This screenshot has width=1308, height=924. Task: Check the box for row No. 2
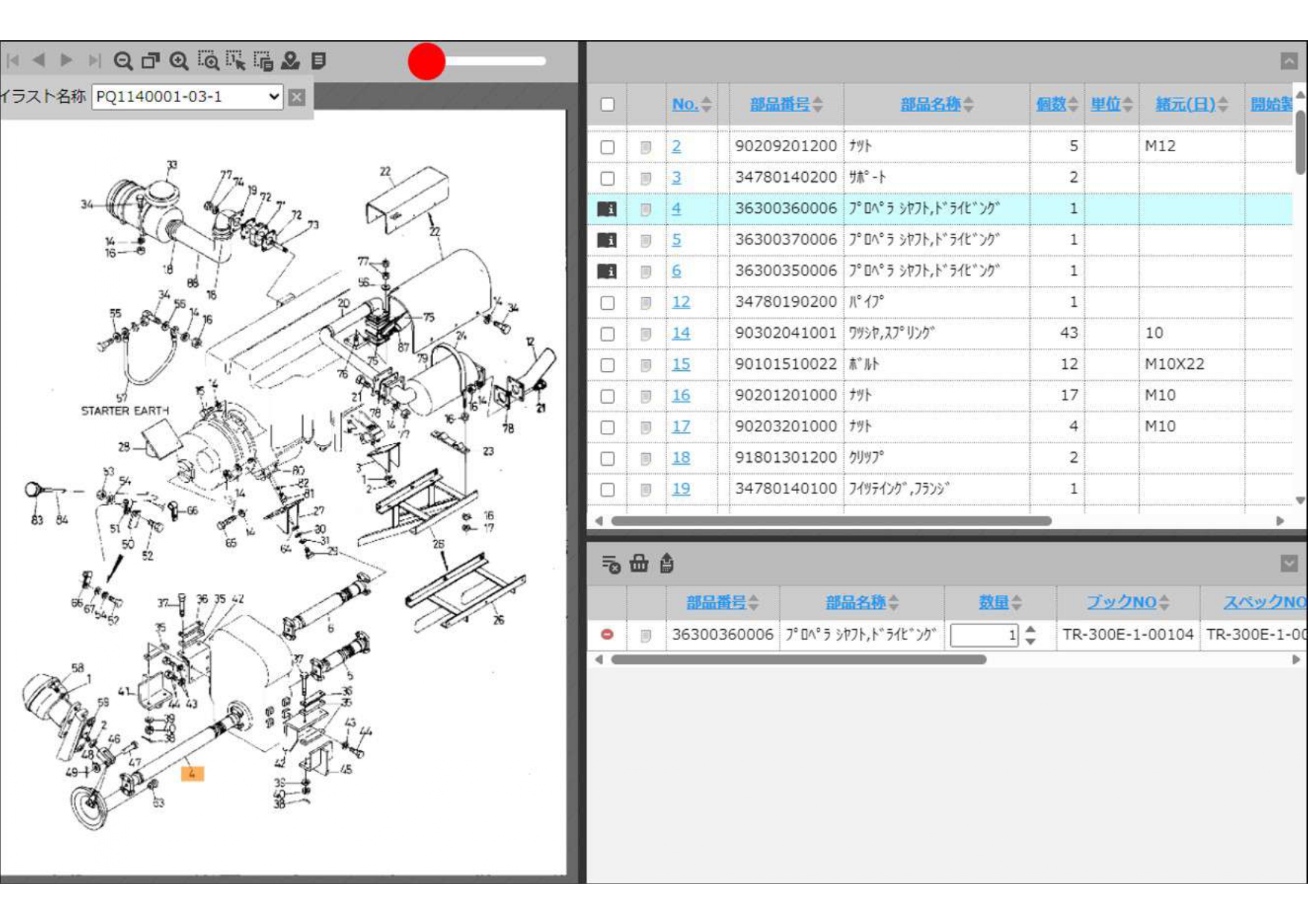point(607,147)
